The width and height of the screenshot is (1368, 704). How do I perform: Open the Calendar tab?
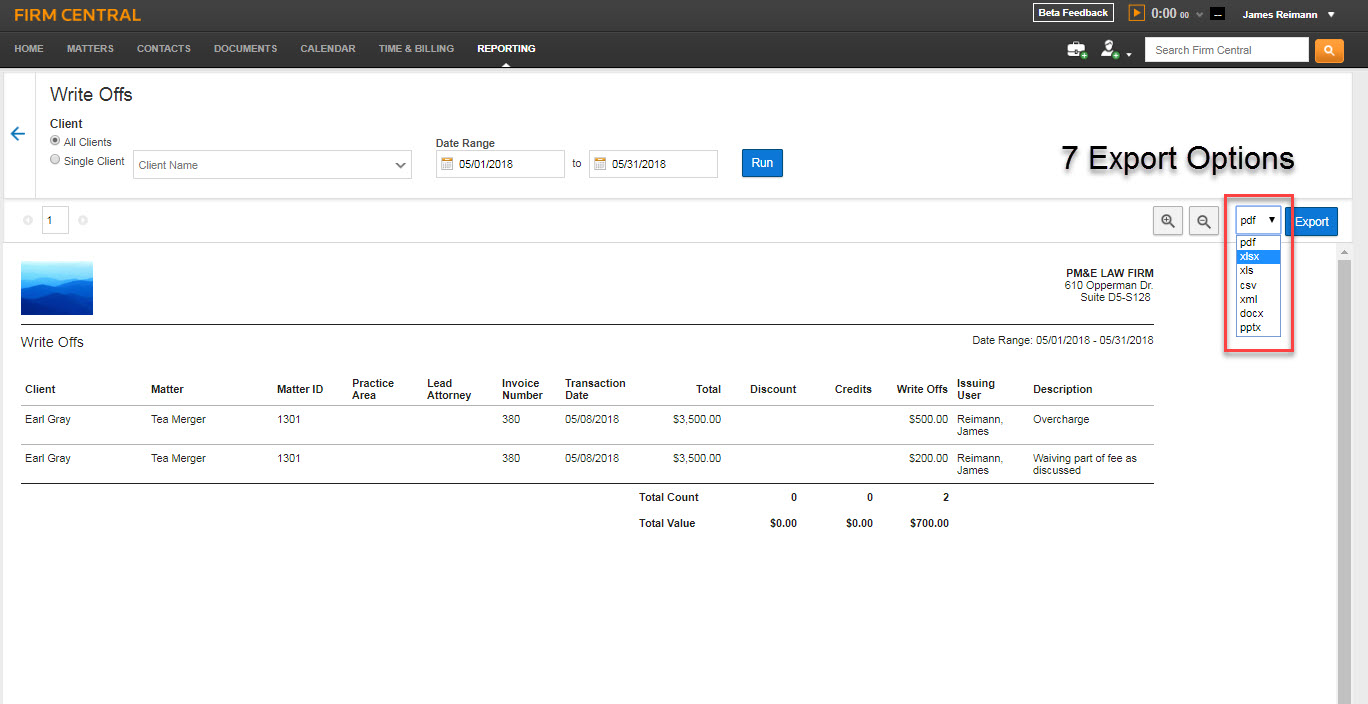328,49
